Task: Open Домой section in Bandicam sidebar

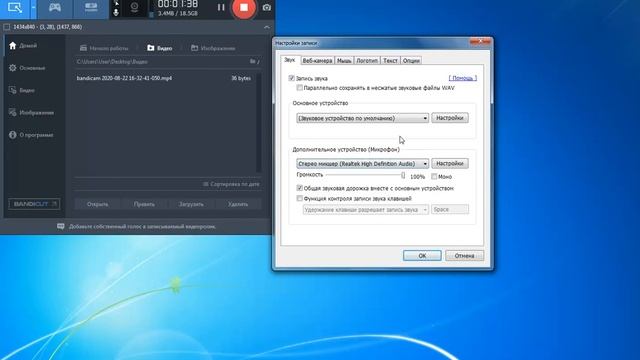Action: (23, 46)
